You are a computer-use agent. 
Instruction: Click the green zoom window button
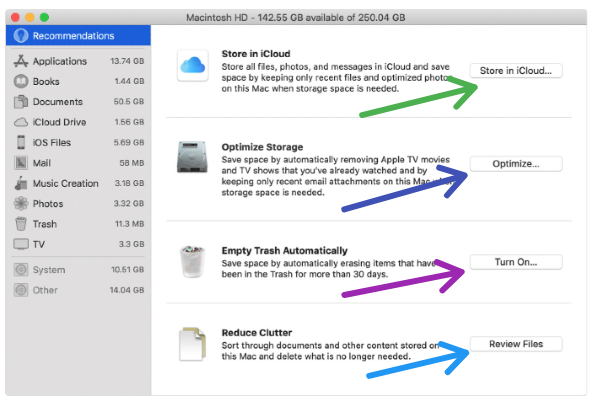click(44, 17)
